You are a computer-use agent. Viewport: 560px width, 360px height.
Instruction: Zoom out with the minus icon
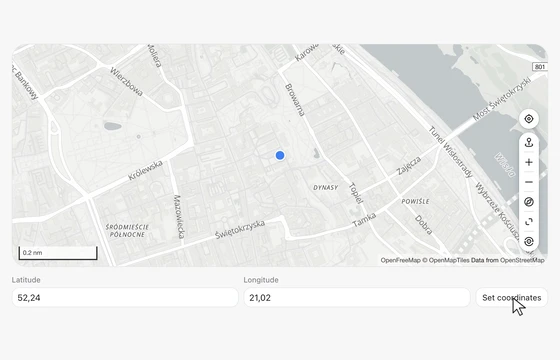tap(529, 182)
